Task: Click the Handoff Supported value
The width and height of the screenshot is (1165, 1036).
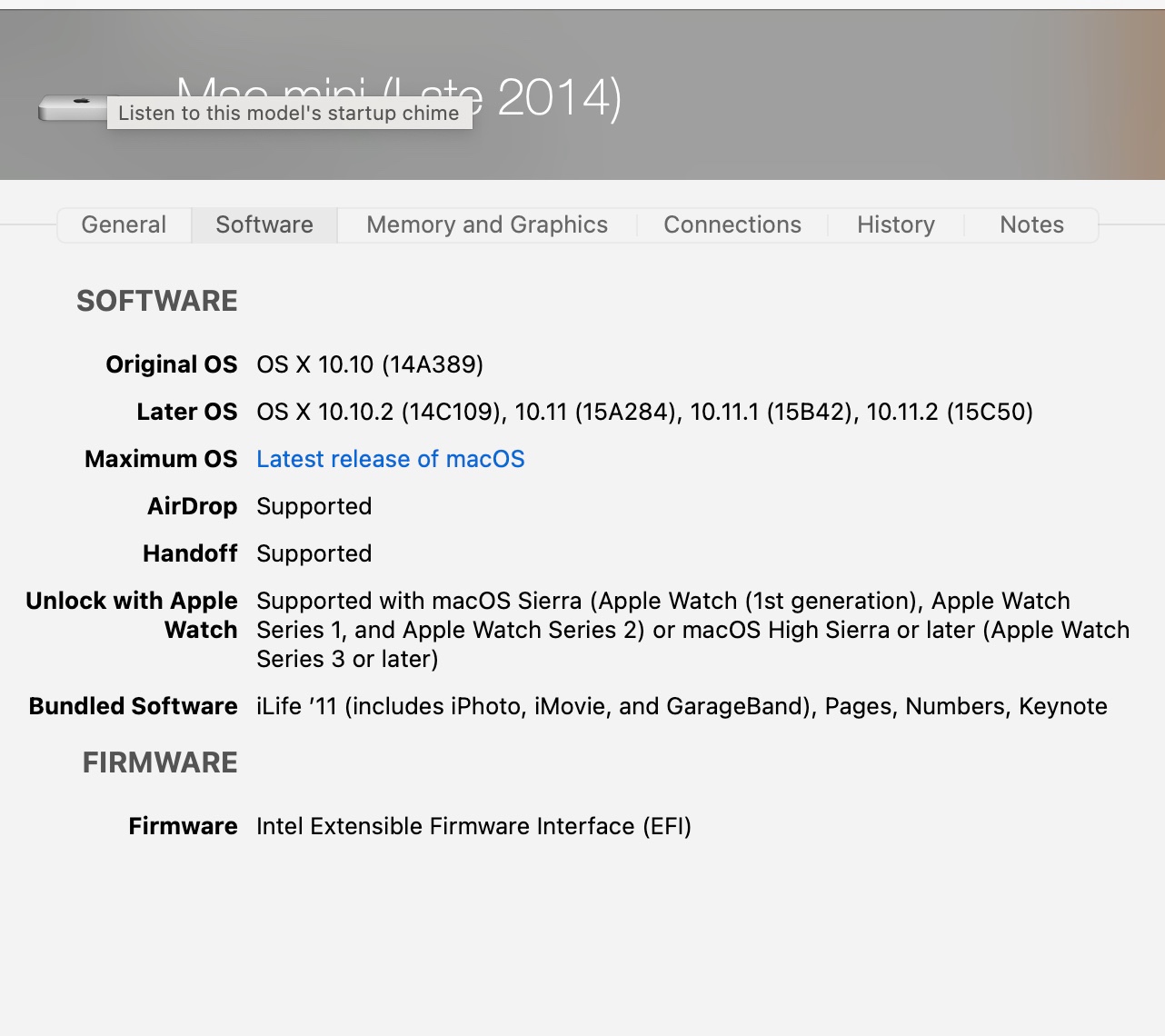Action: [314, 553]
